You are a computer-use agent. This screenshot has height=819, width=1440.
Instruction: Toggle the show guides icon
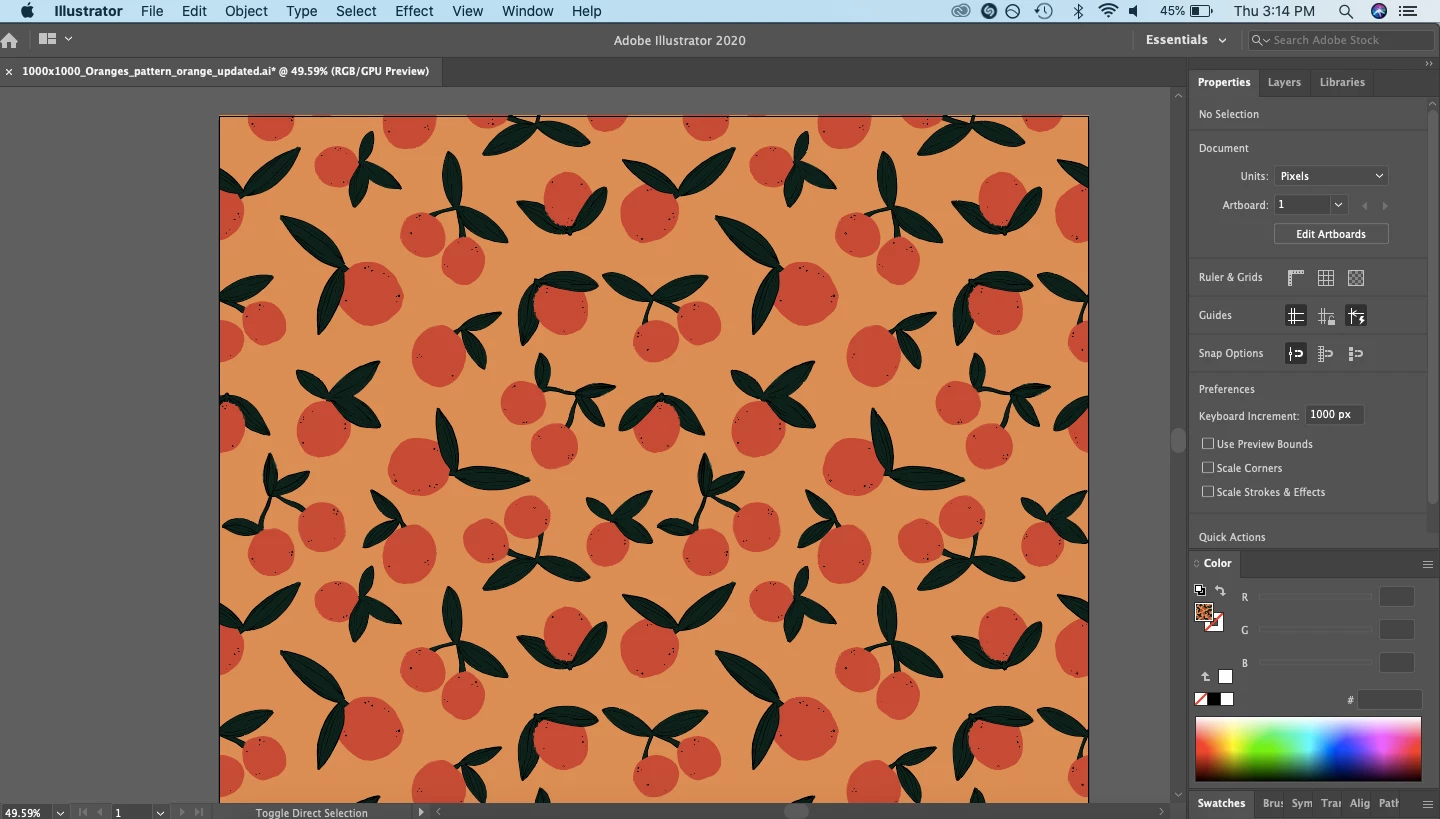click(x=1296, y=316)
